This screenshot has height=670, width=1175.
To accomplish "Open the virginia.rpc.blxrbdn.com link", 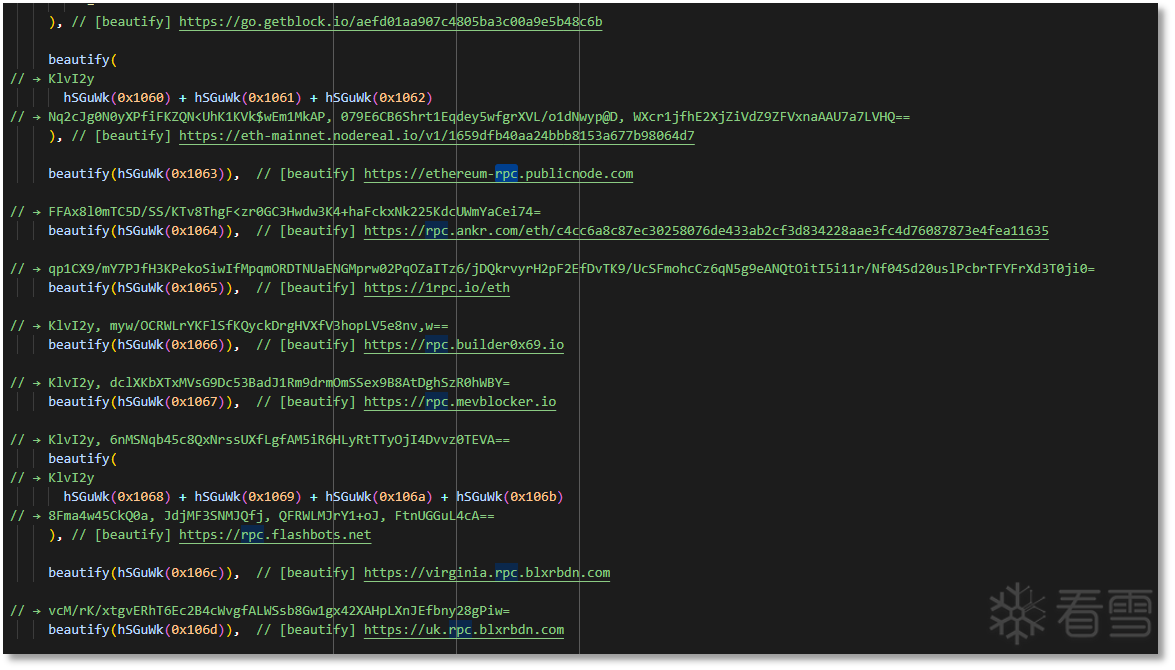I will click(487, 573).
